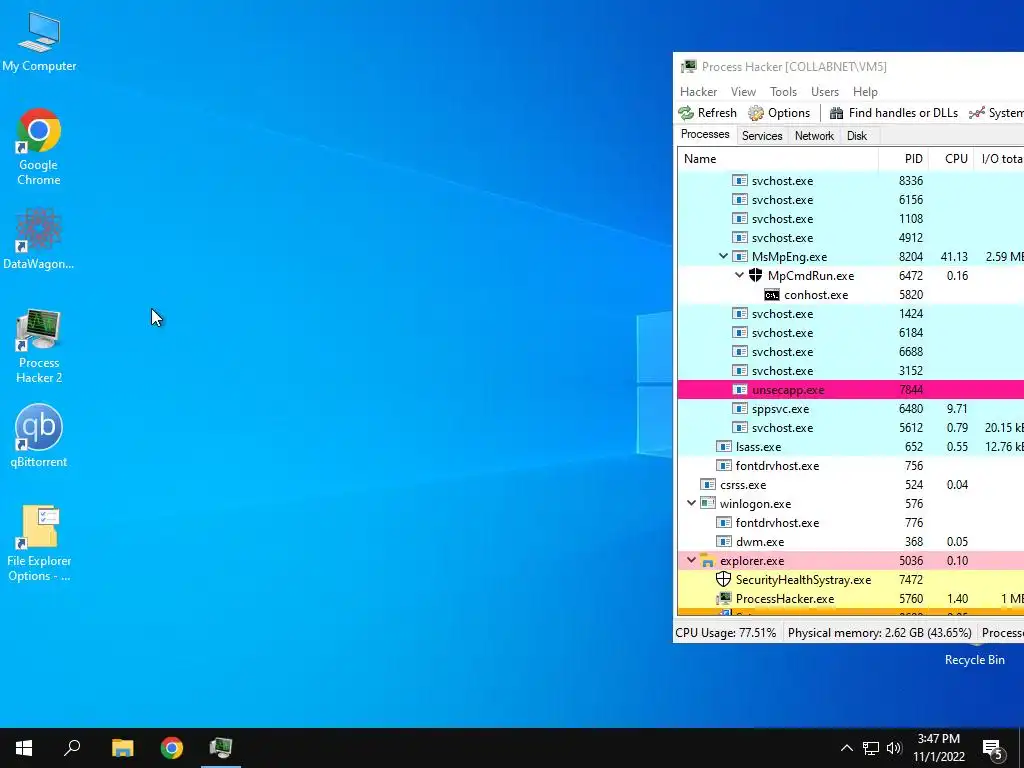
Task: Click the Physical memory status bar entry
Action: (879, 632)
